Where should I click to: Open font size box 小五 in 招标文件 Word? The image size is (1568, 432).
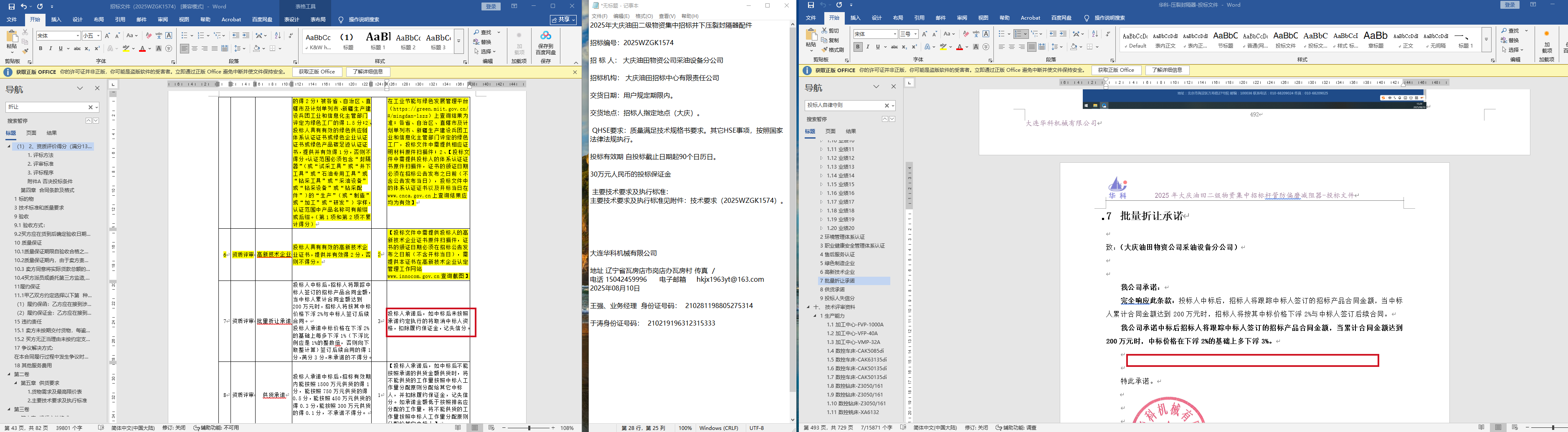pyautogui.click(x=91, y=36)
